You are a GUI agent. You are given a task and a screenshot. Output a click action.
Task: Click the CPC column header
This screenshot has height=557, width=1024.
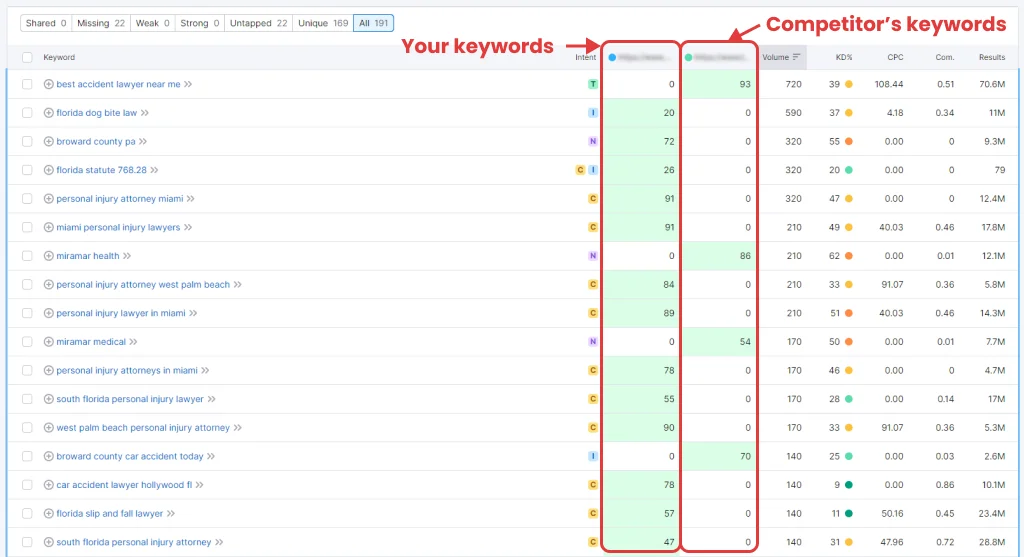coord(895,57)
